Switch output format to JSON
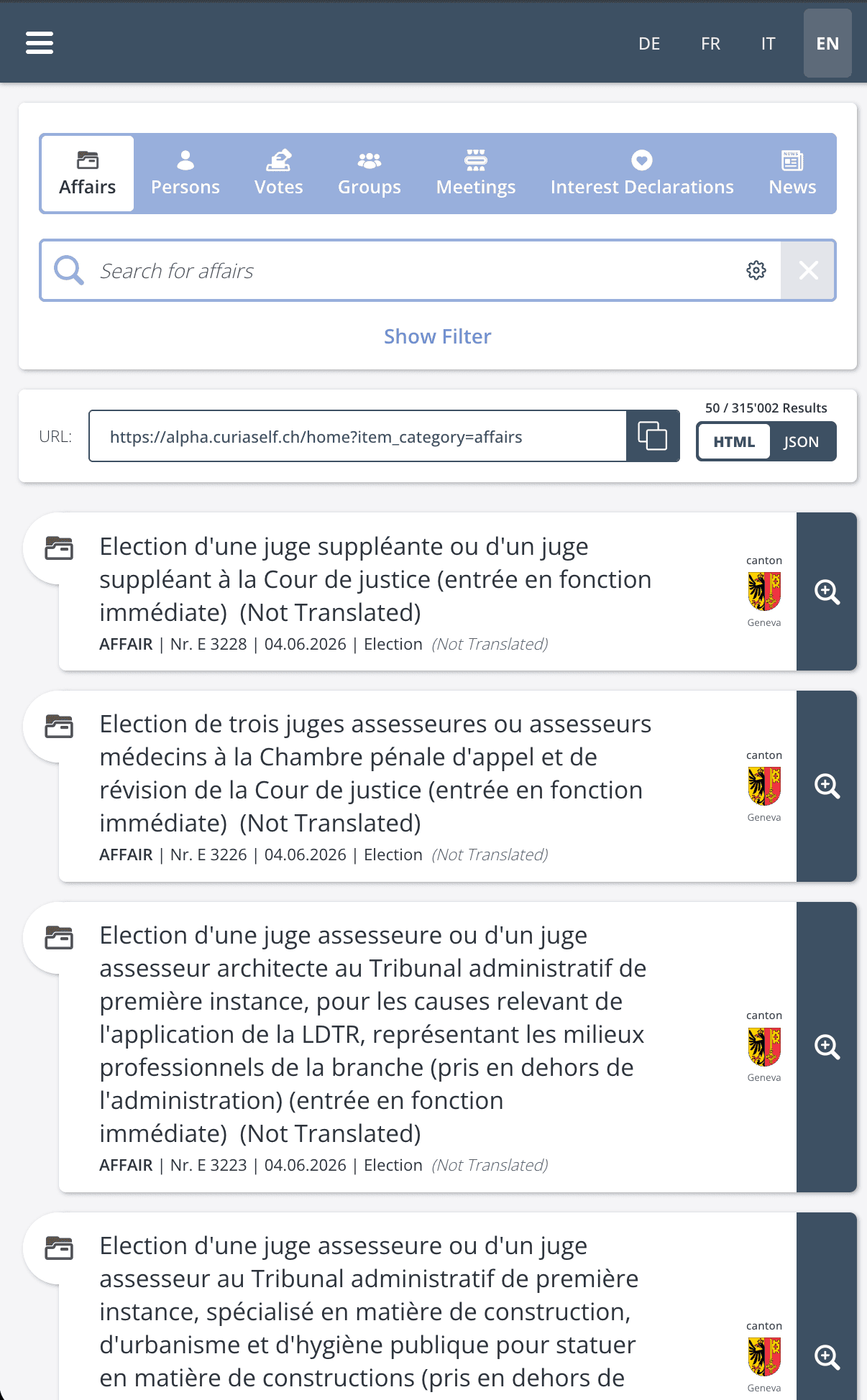Image resolution: width=867 pixels, height=1400 pixels. pos(802,441)
